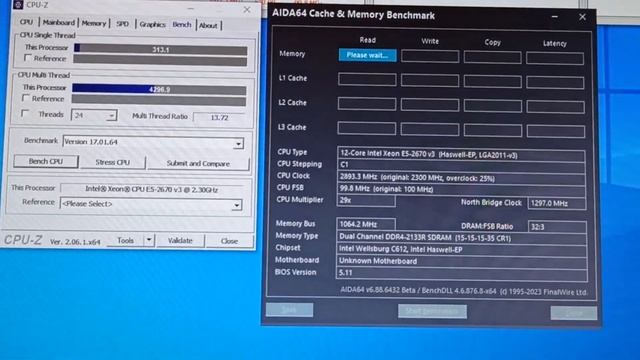Click the CPU Stepping C1 field
Screen dimensions: 640x360
point(461,166)
